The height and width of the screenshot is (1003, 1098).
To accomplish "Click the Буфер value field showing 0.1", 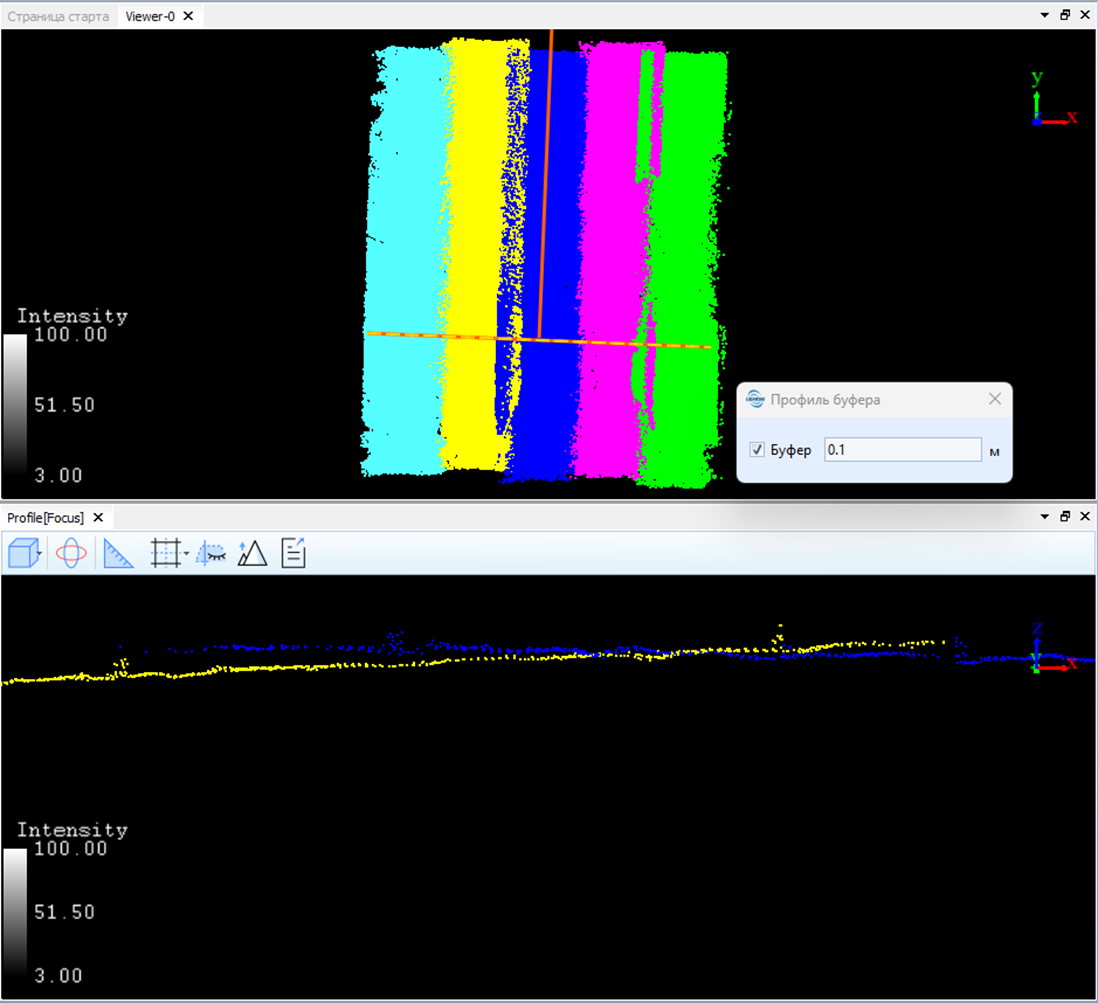I will pos(903,450).
